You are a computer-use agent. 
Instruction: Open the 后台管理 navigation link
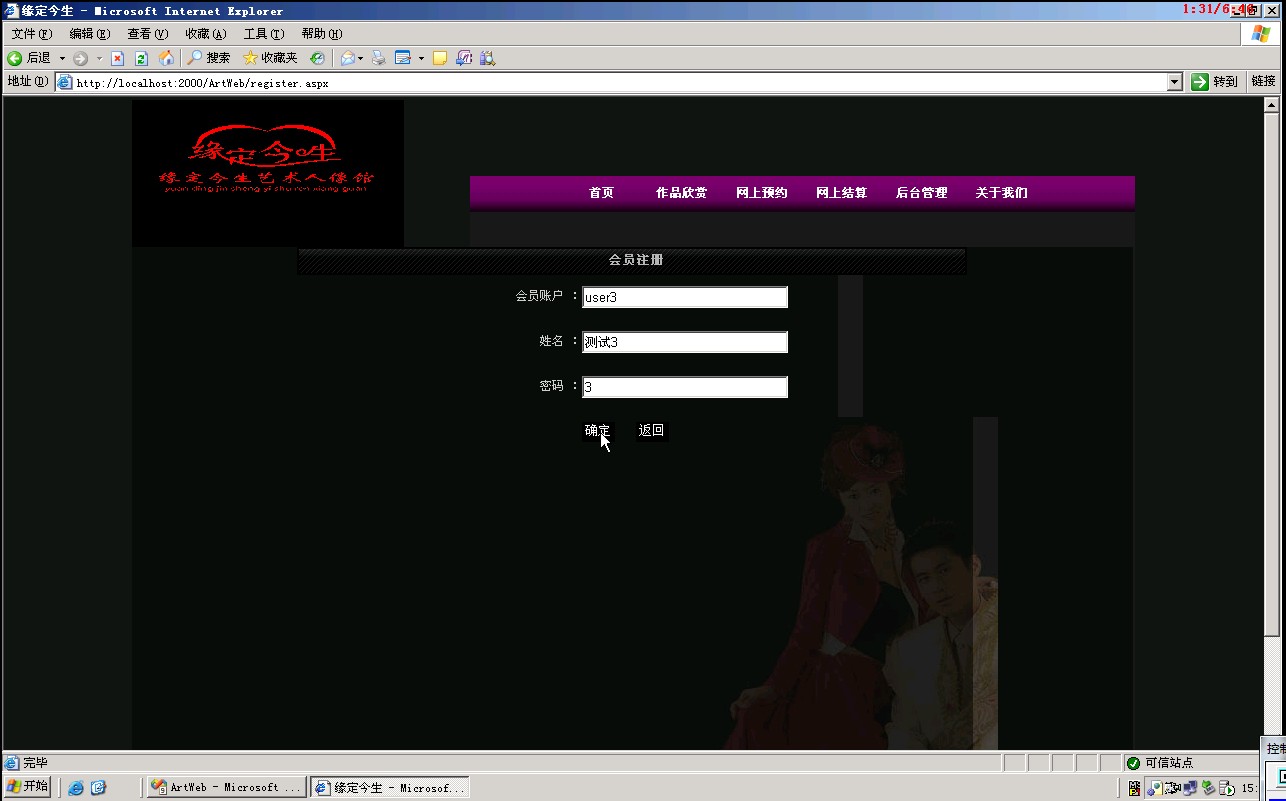(921, 193)
